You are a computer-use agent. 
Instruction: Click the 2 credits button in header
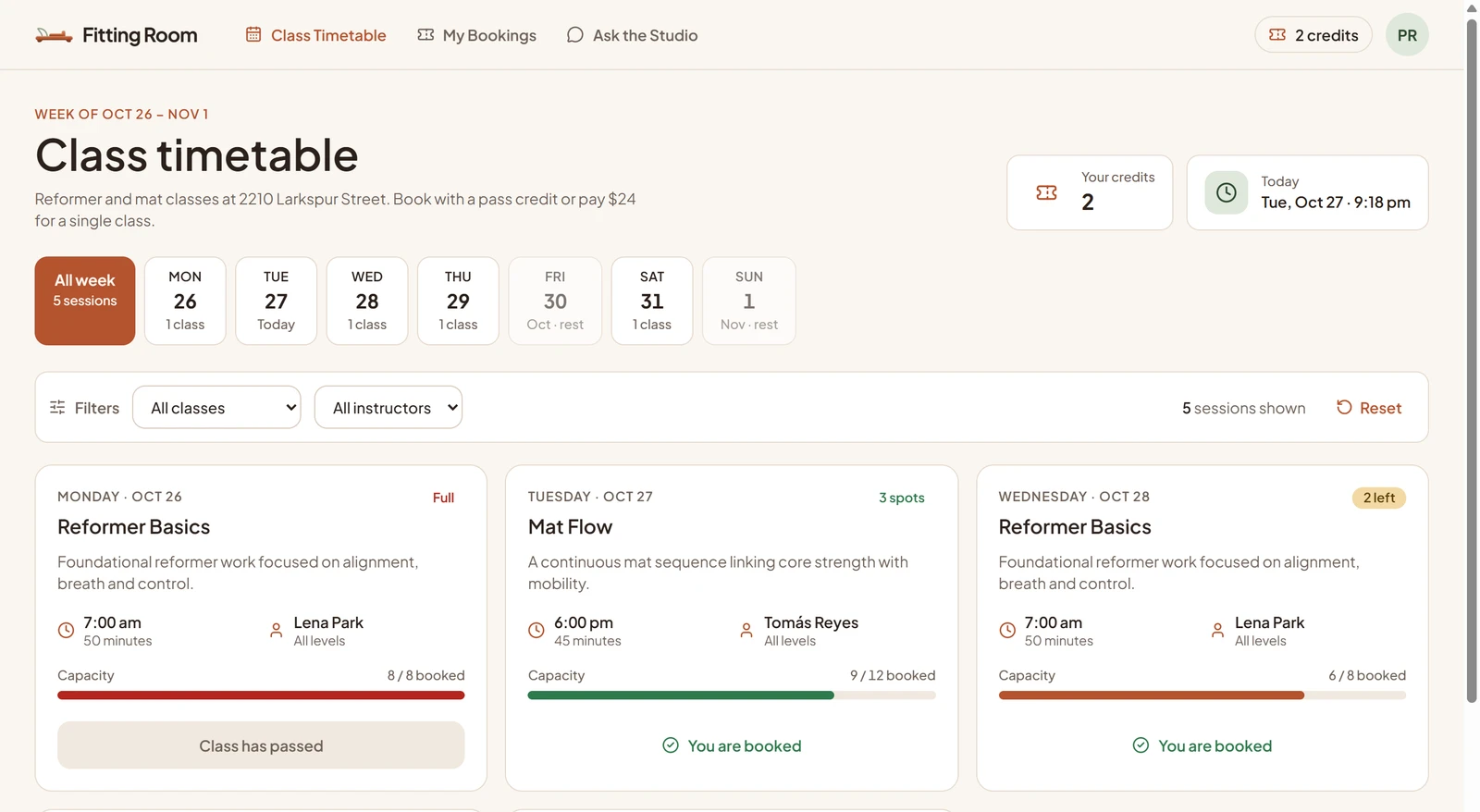(1313, 35)
